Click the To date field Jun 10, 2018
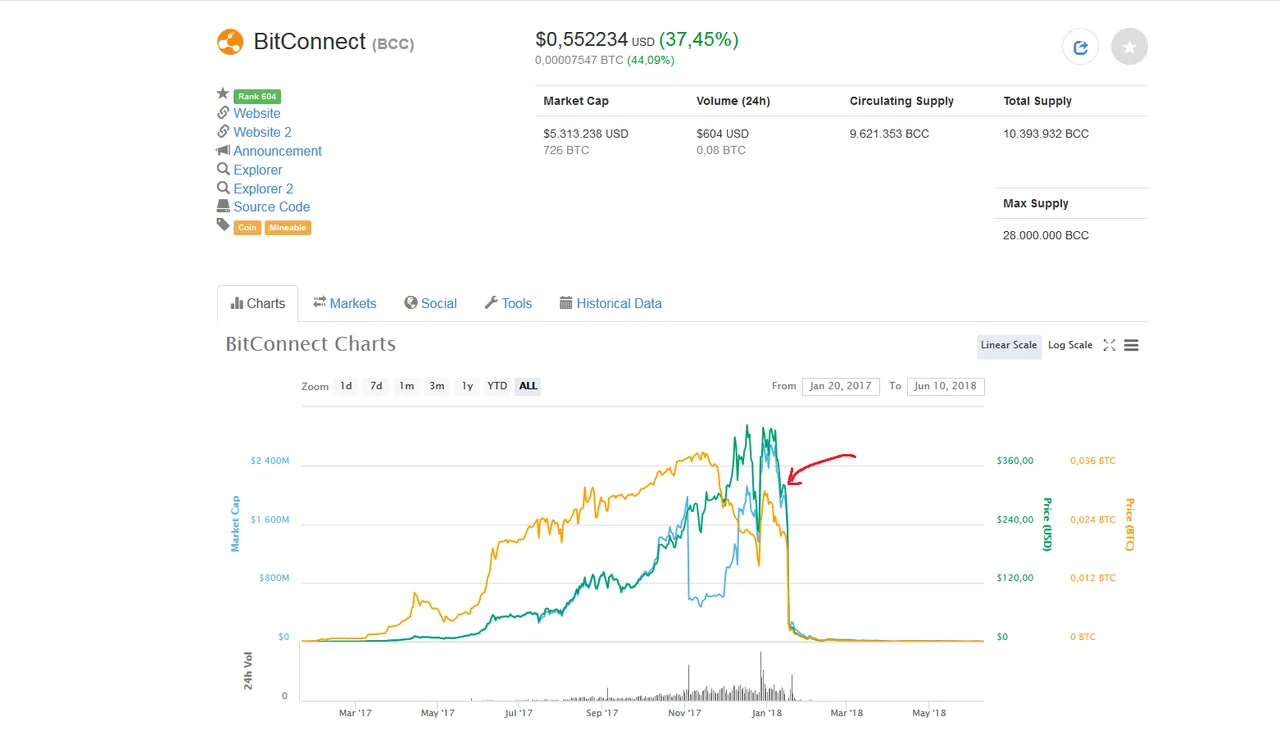1280x740 pixels. coord(945,386)
